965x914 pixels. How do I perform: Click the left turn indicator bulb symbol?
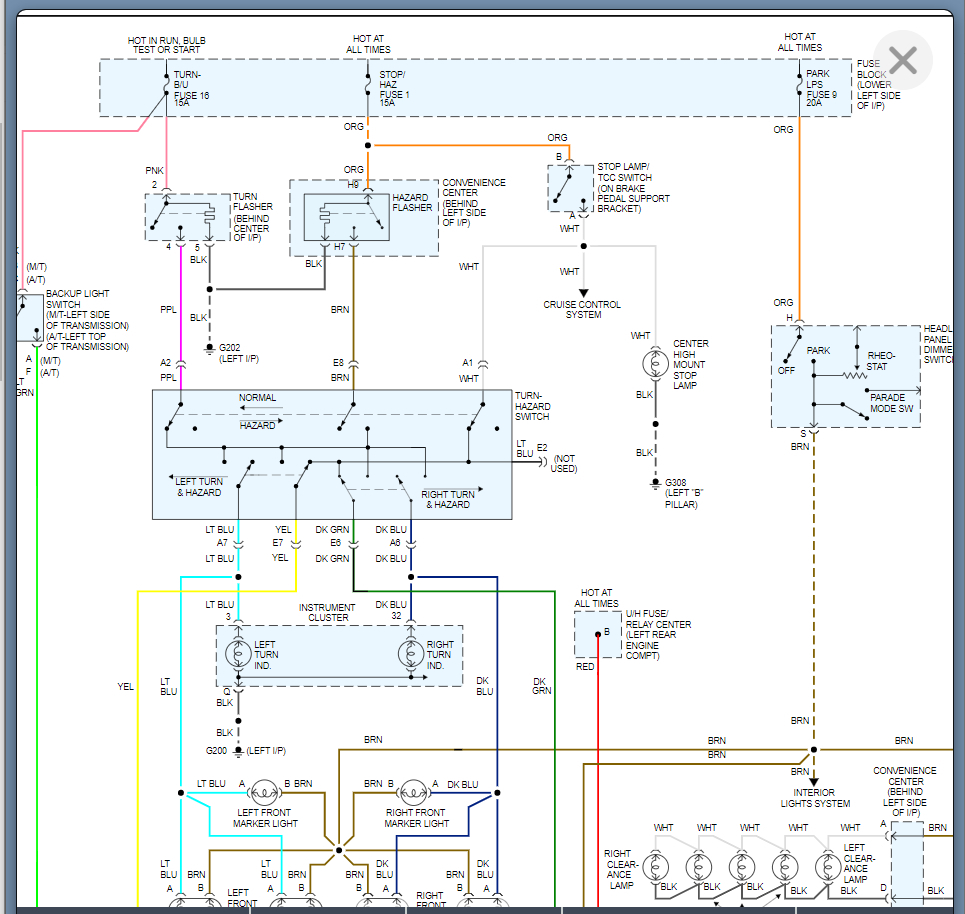[238, 654]
